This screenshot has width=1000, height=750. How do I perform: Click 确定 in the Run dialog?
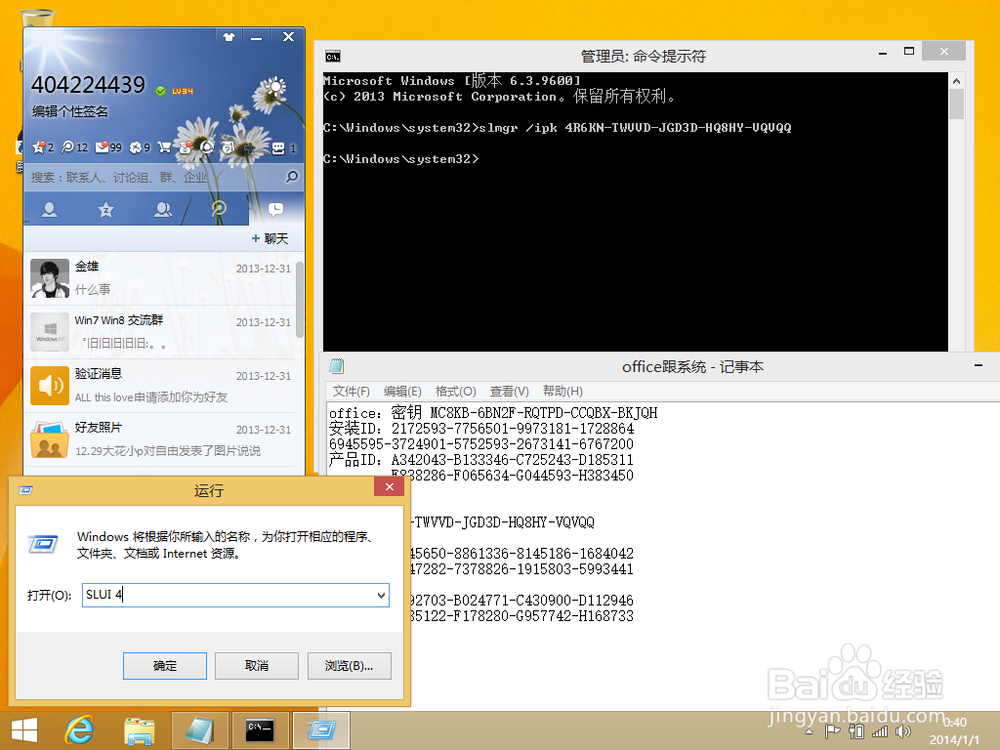[x=165, y=666]
